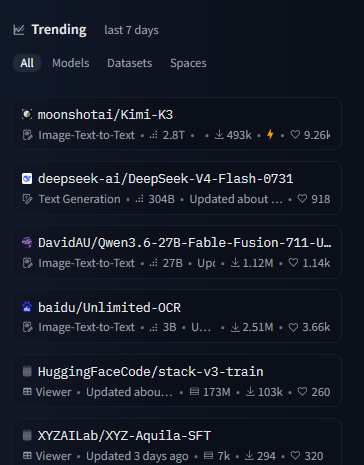Click the deepseek-ai avatar icon
This screenshot has height=465, width=364.
coord(27,178)
